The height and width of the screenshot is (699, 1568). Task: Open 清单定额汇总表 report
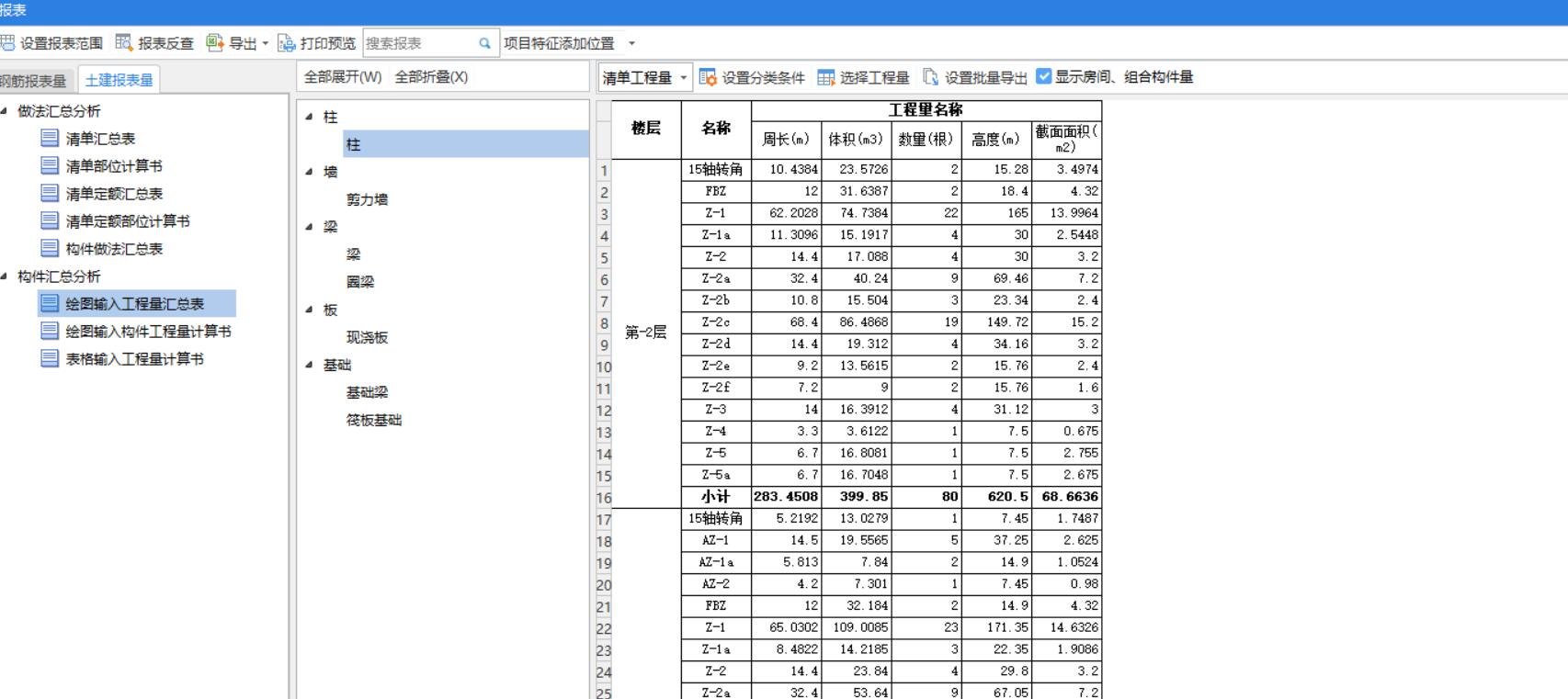[114, 194]
